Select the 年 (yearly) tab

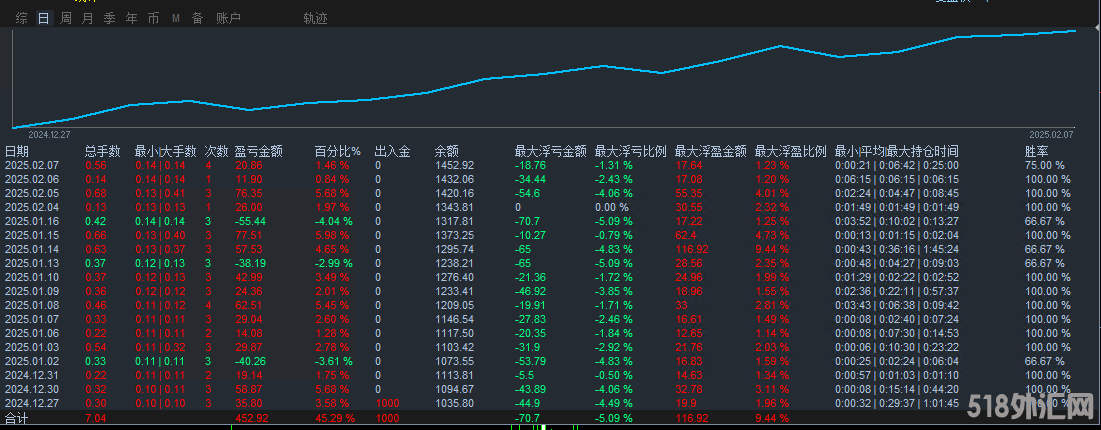coord(132,18)
